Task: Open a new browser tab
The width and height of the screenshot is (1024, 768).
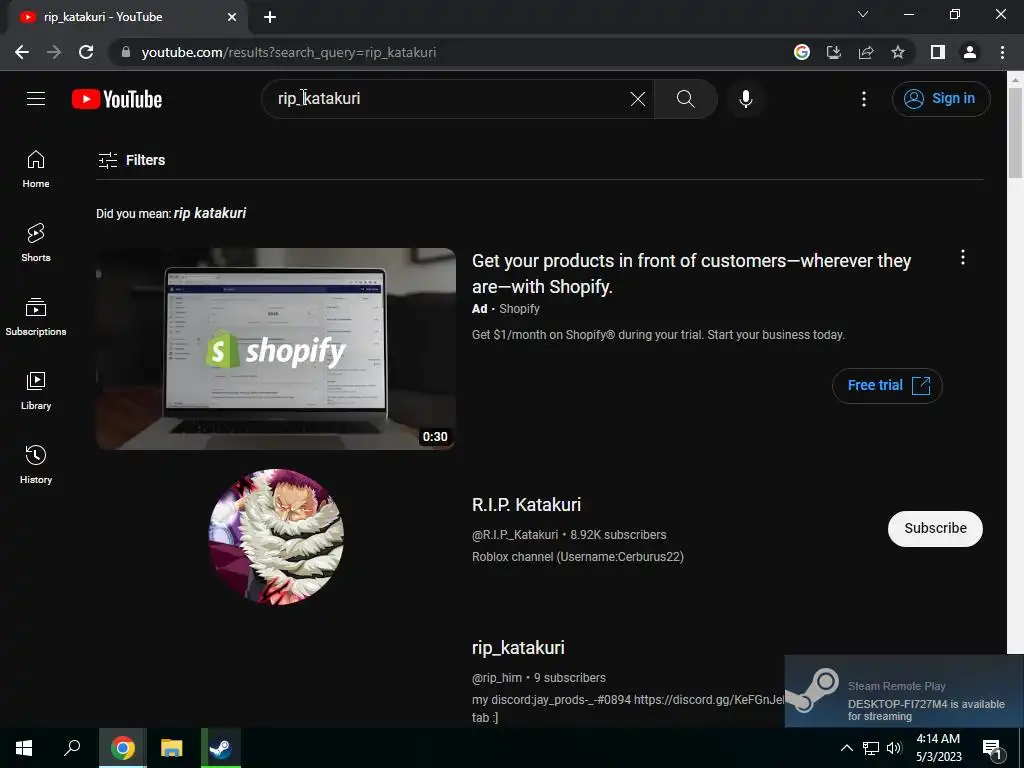Action: click(270, 18)
